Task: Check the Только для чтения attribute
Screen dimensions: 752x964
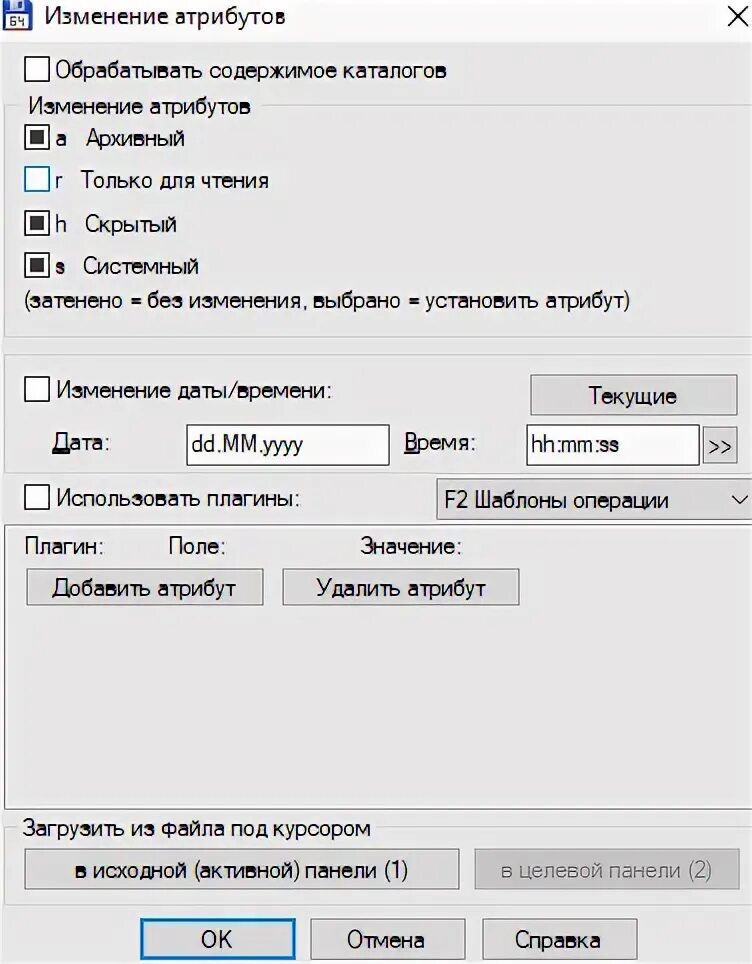Action: 37,180
